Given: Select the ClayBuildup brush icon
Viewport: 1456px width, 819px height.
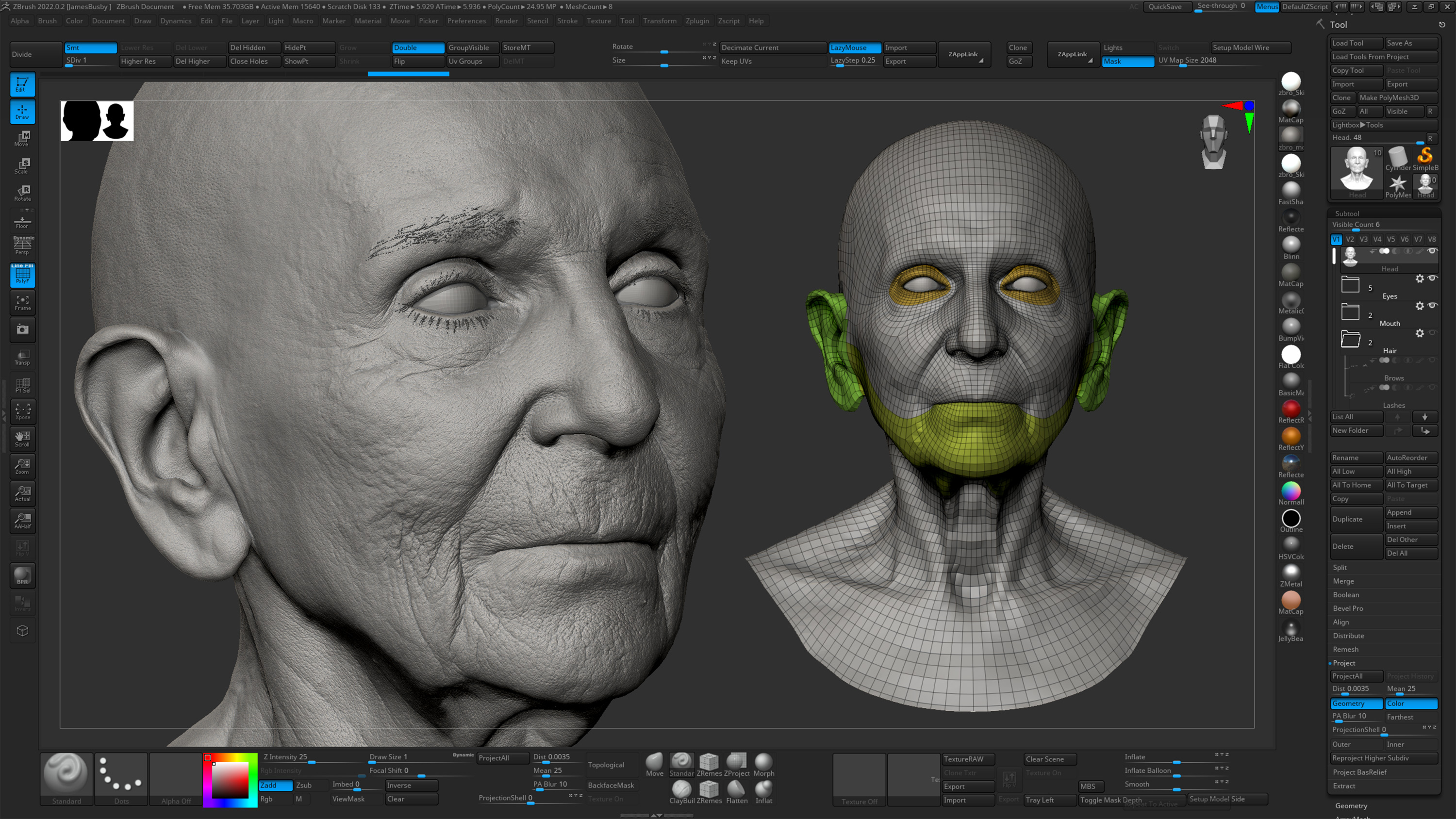Looking at the screenshot, I should [681, 790].
